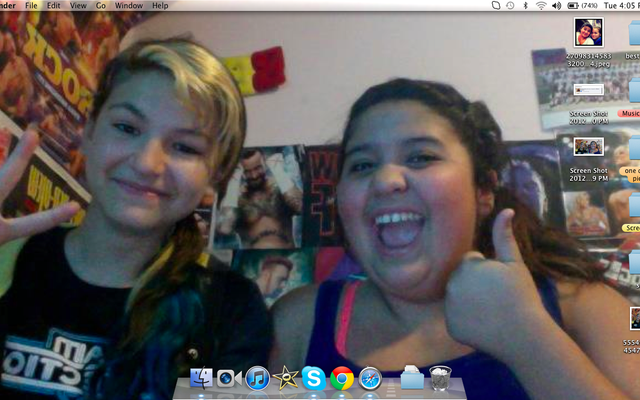Open the folder stack in the dock
The image size is (640, 400).
click(411, 379)
